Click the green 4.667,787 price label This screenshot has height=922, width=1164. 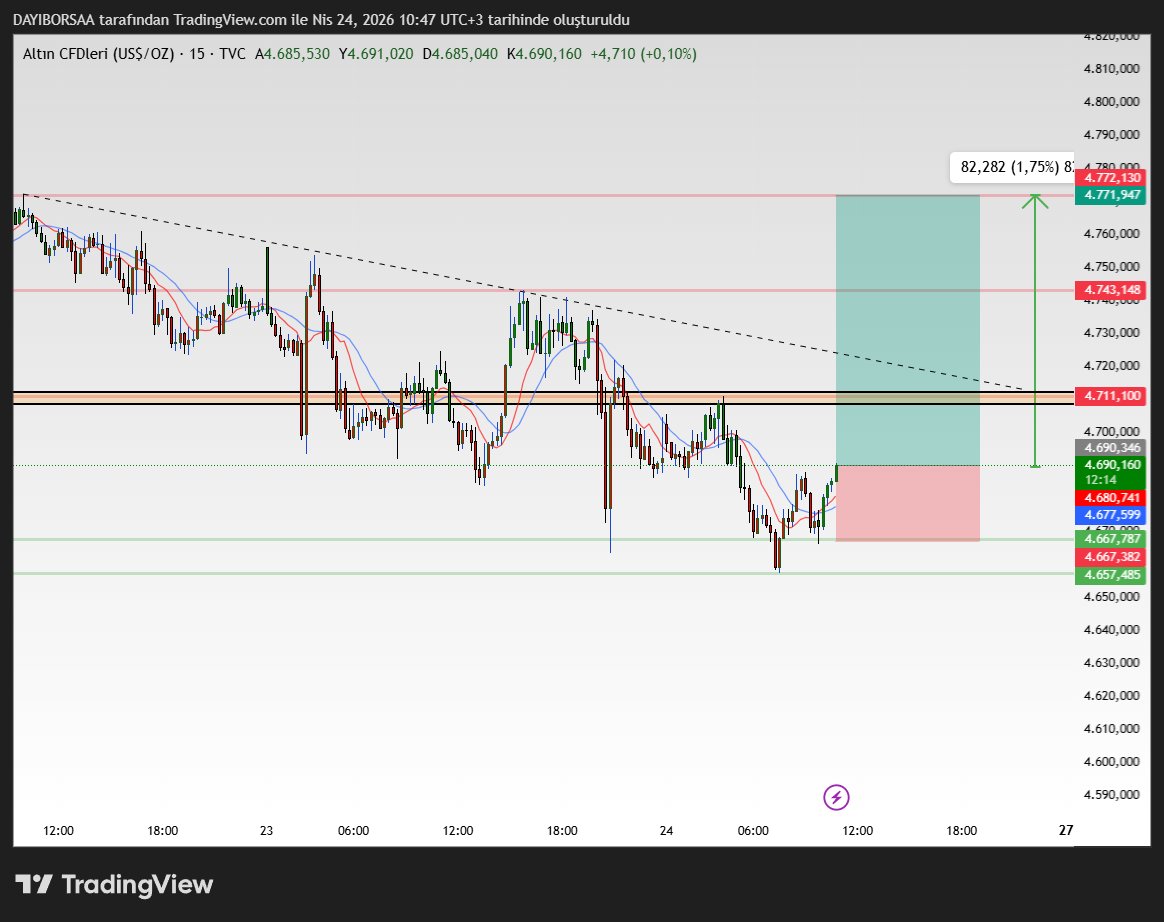tap(1111, 539)
